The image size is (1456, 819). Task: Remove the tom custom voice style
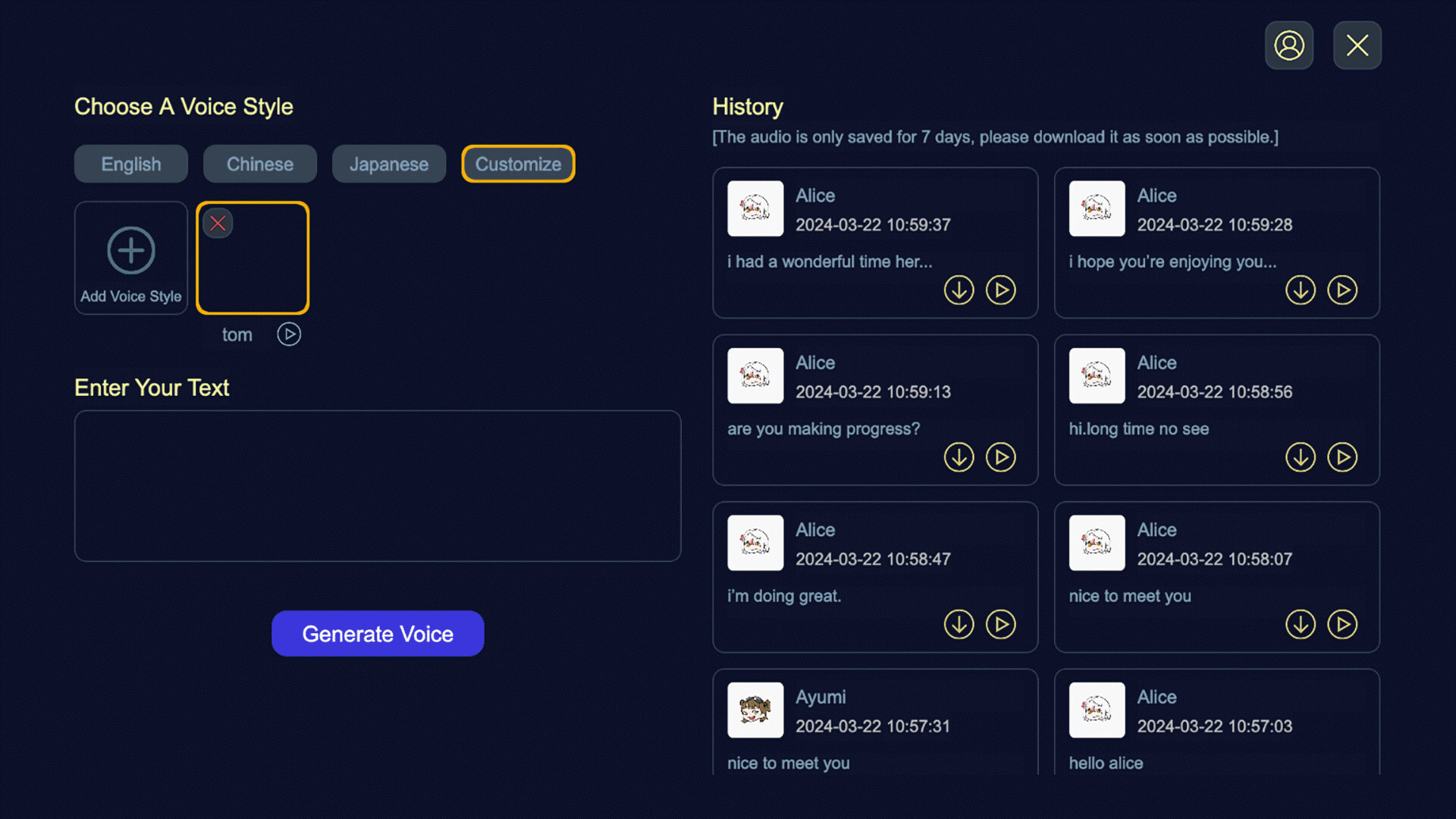[218, 223]
